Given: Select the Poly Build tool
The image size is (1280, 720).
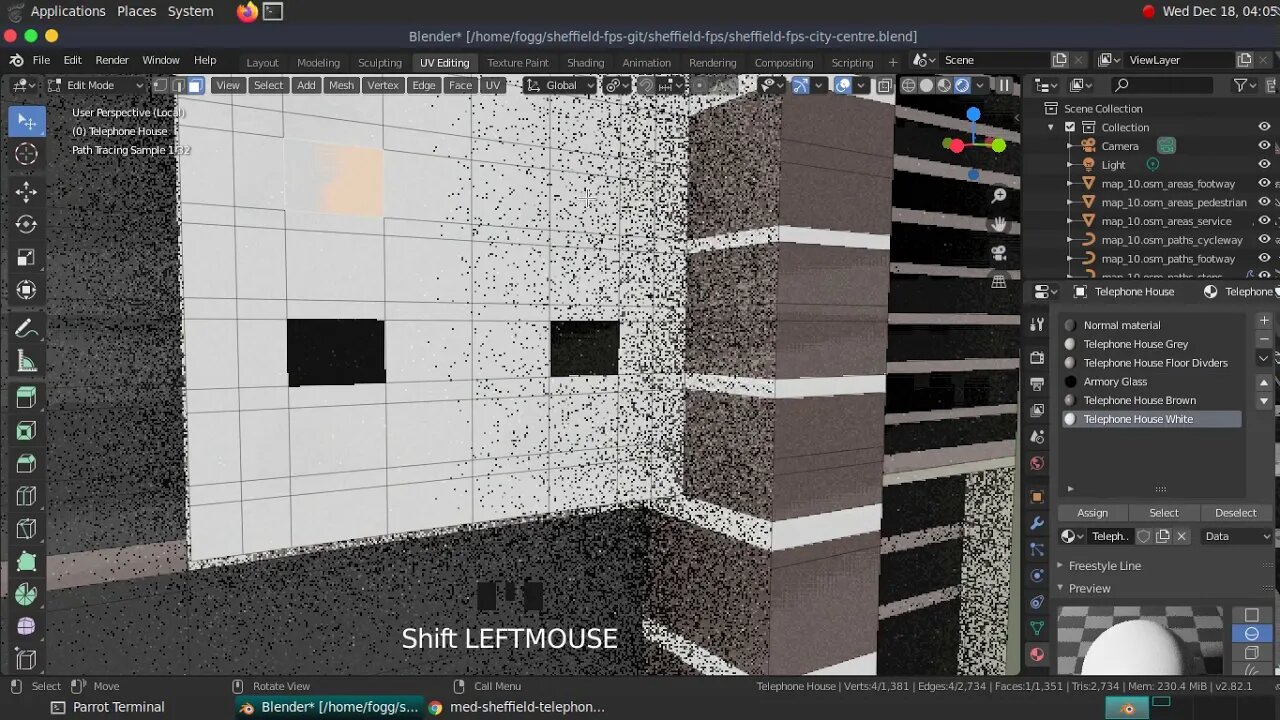Looking at the screenshot, I should (27, 562).
